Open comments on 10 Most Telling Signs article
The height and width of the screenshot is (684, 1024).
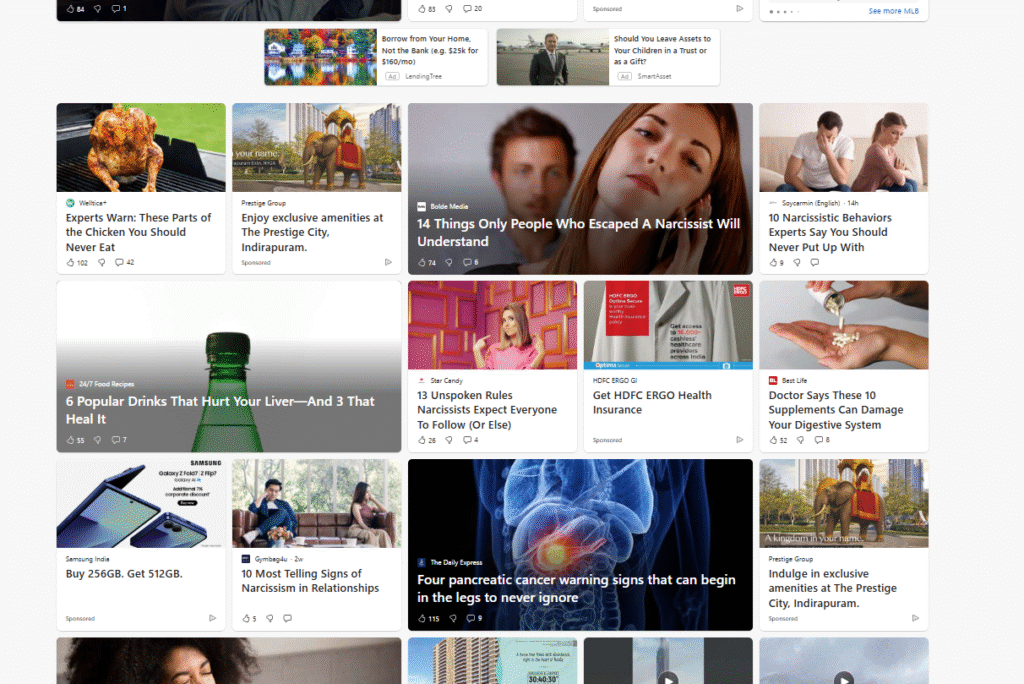coord(287,619)
